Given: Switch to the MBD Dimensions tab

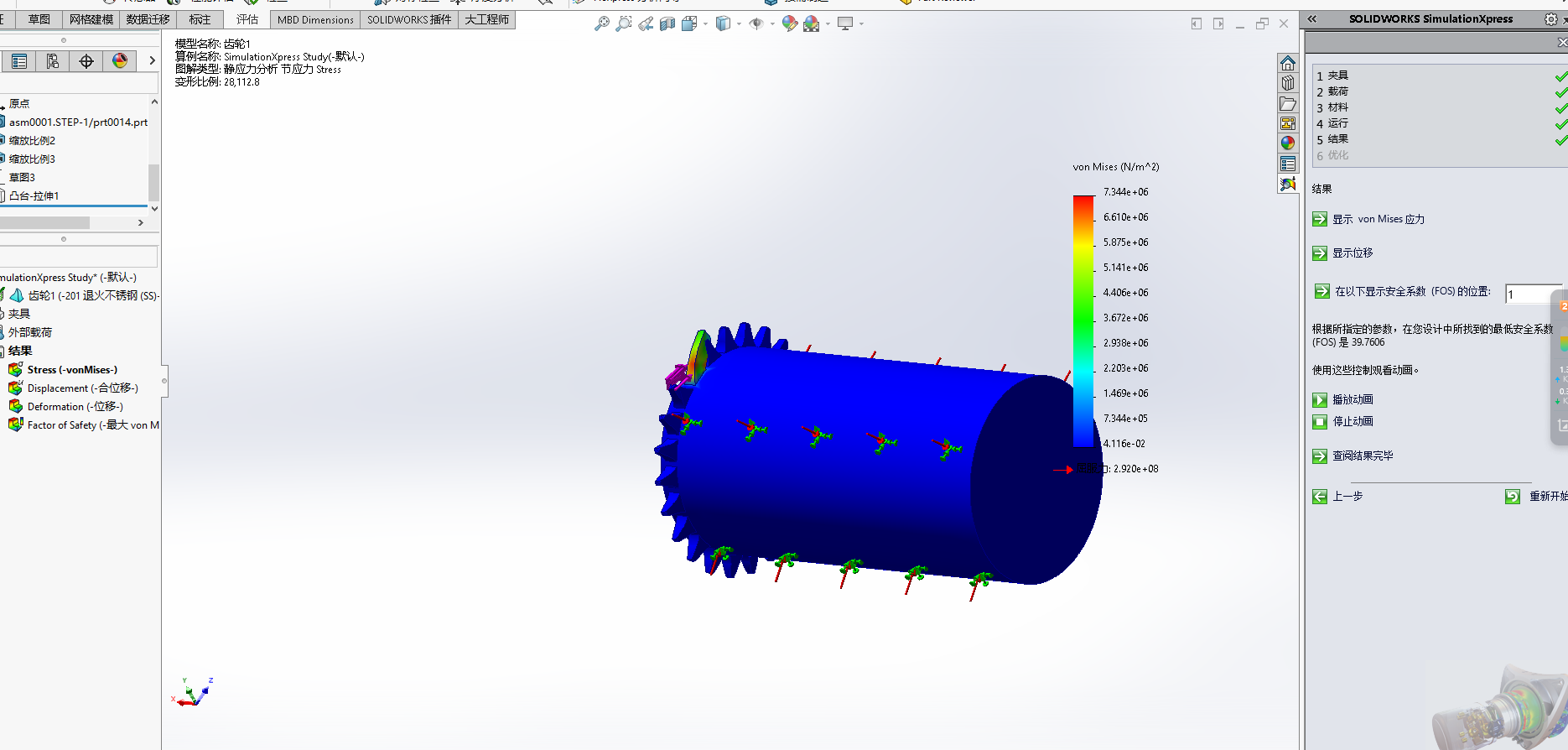Looking at the screenshot, I should [315, 19].
